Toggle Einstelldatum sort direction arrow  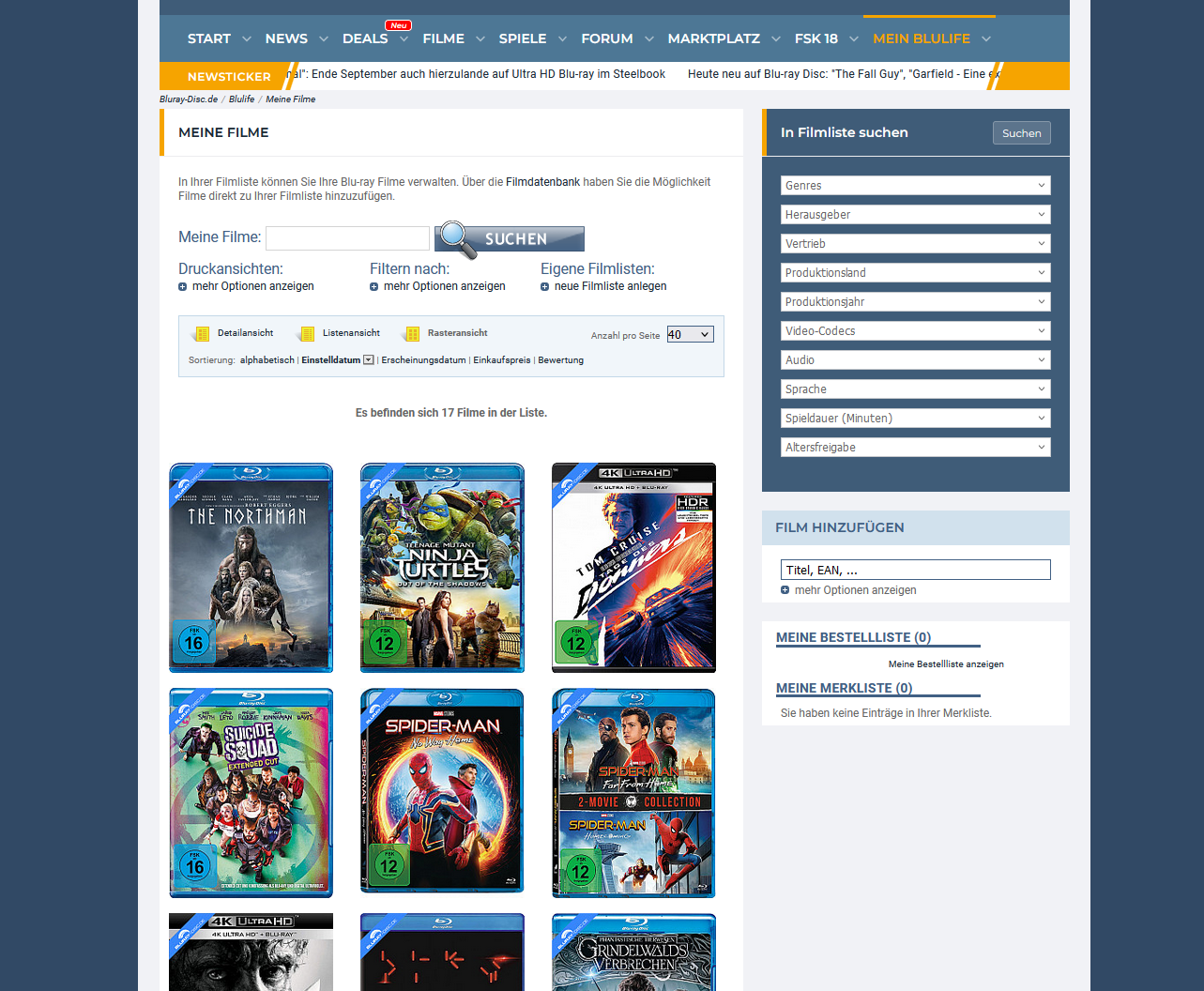[x=369, y=360]
